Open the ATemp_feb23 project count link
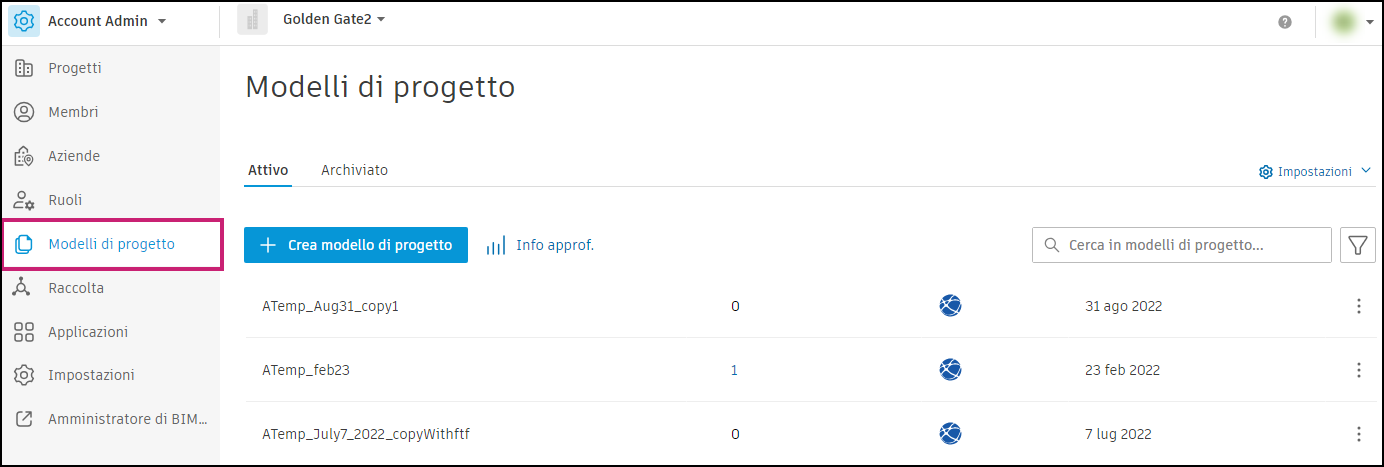Screen dimensions: 1384x467 coord(734,370)
